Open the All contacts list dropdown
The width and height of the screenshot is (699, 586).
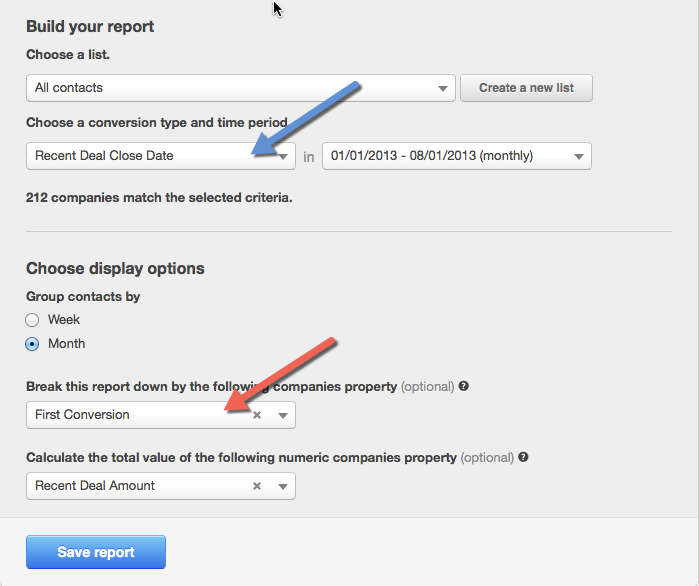click(x=240, y=88)
